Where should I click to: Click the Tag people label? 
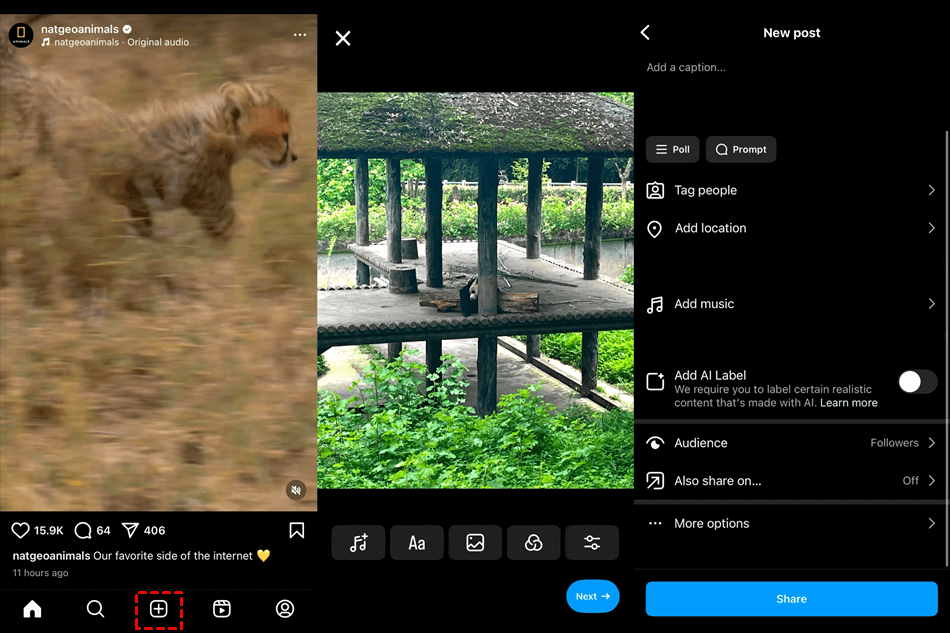[705, 190]
